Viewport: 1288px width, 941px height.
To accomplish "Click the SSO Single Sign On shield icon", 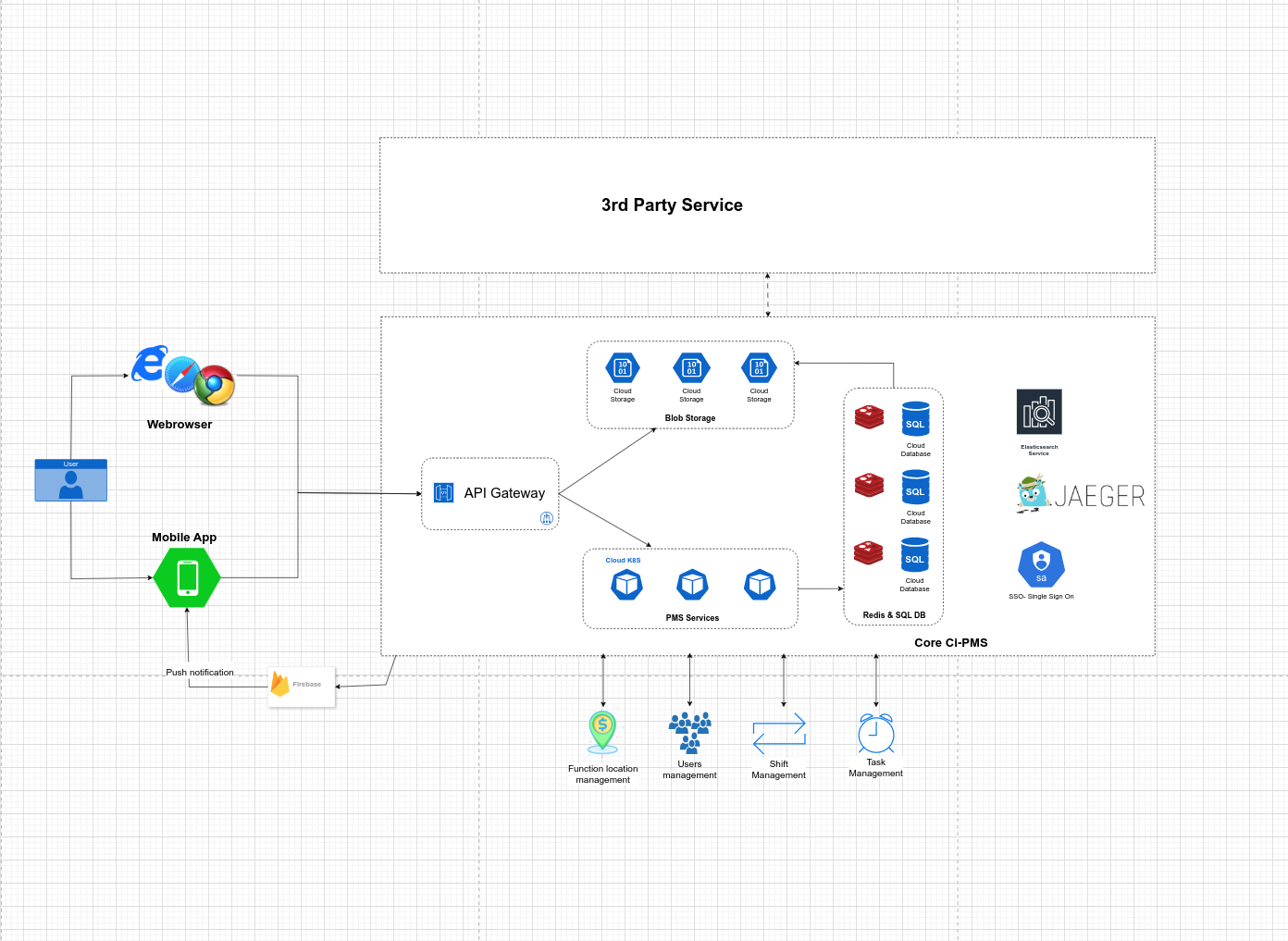I will (1041, 564).
